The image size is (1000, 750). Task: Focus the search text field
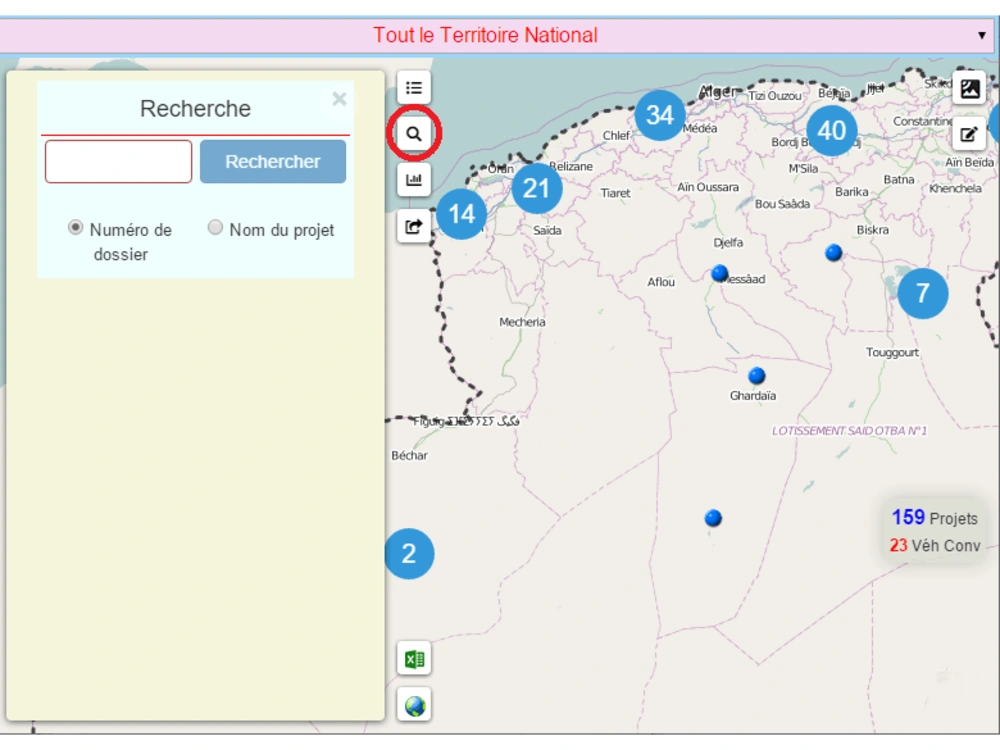(x=119, y=162)
